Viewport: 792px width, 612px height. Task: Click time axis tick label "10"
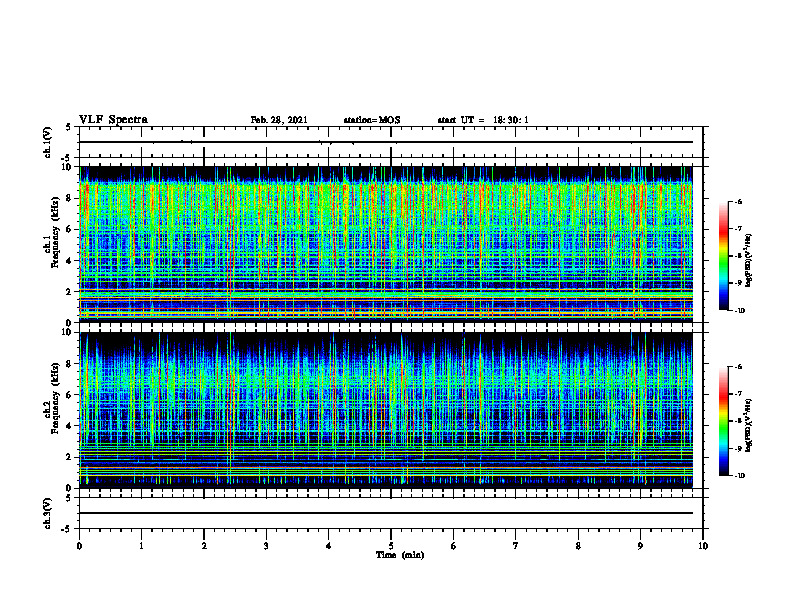point(703,546)
